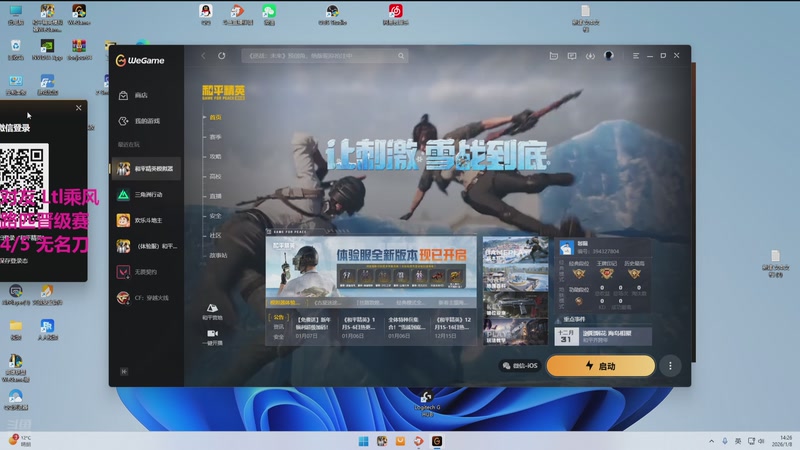Viewport: 800px width, 450px height.
Task: Open the Recycle Bin desktop icon
Action: pyautogui.click(x=16, y=49)
